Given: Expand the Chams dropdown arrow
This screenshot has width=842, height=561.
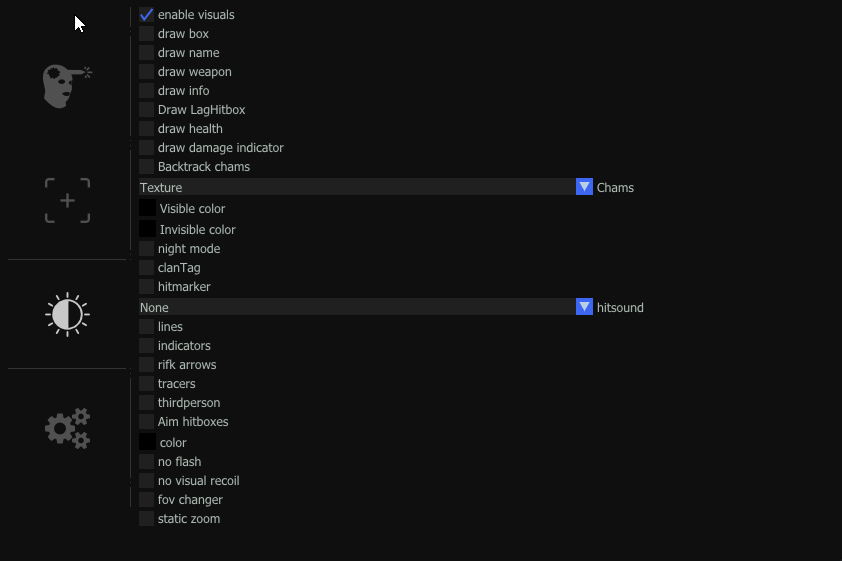Looking at the screenshot, I should pos(585,187).
